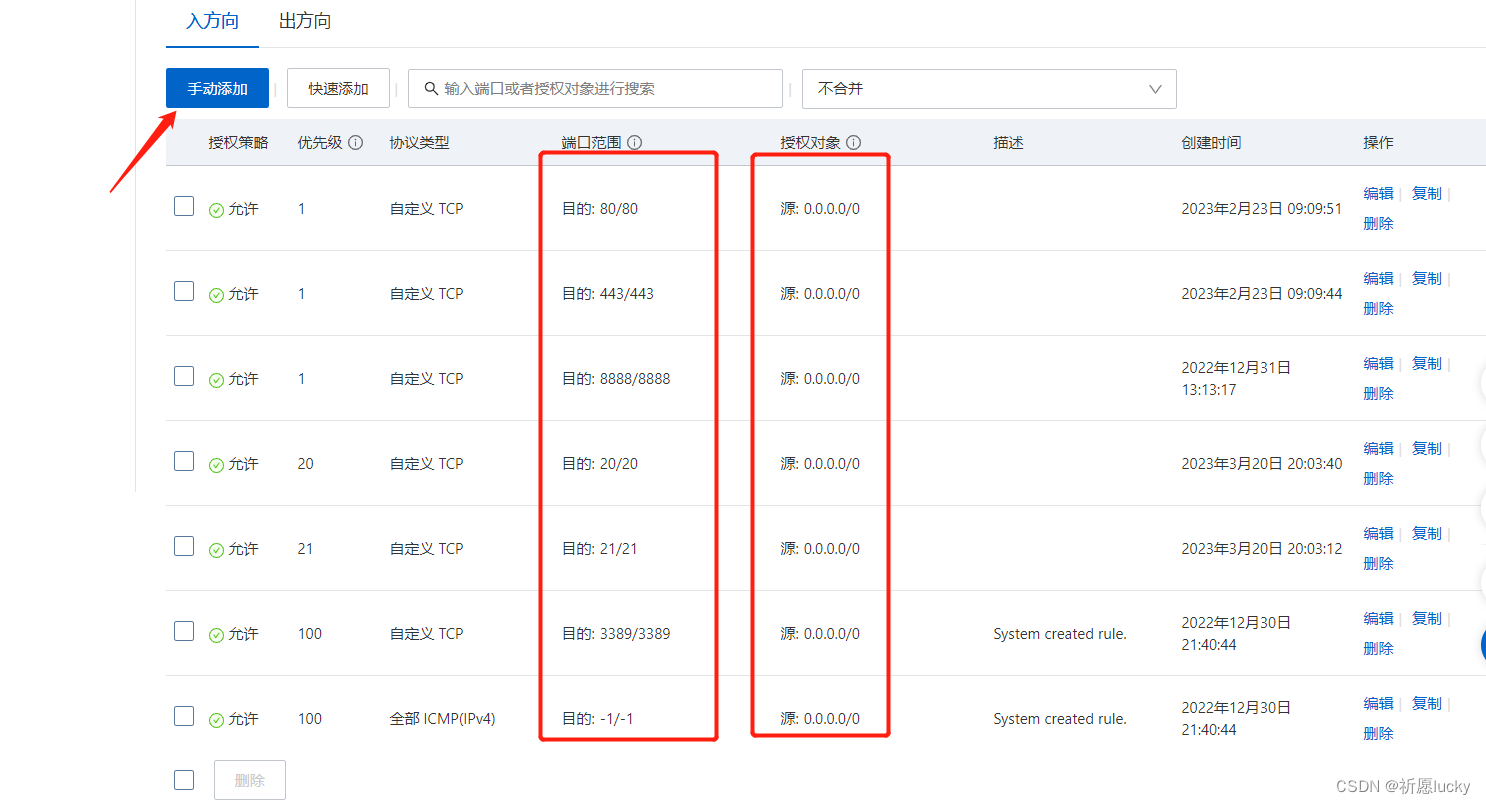Click System created rule. in 3389 row
Screen dimensions: 1486x805
[x=1060, y=633]
